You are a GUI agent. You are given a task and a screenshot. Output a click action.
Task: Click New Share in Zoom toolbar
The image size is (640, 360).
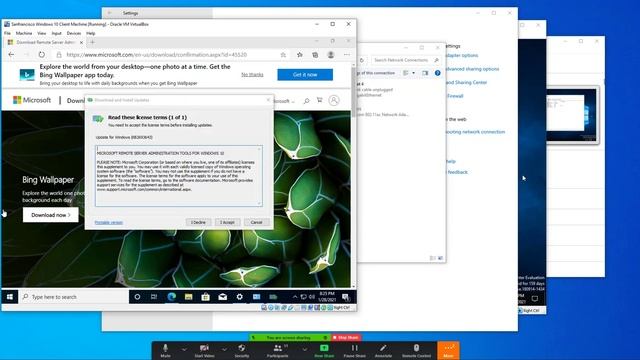click(324, 350)
